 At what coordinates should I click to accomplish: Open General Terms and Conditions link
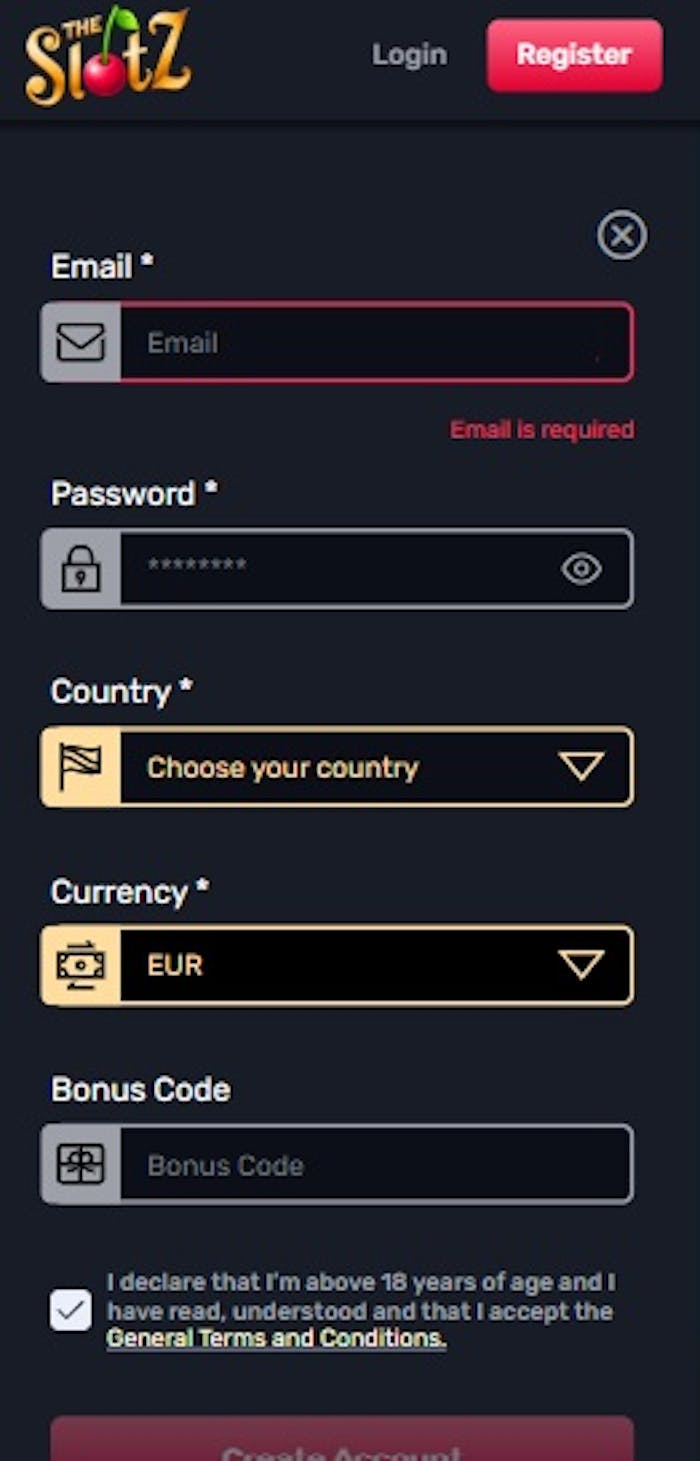(276, 1338)
